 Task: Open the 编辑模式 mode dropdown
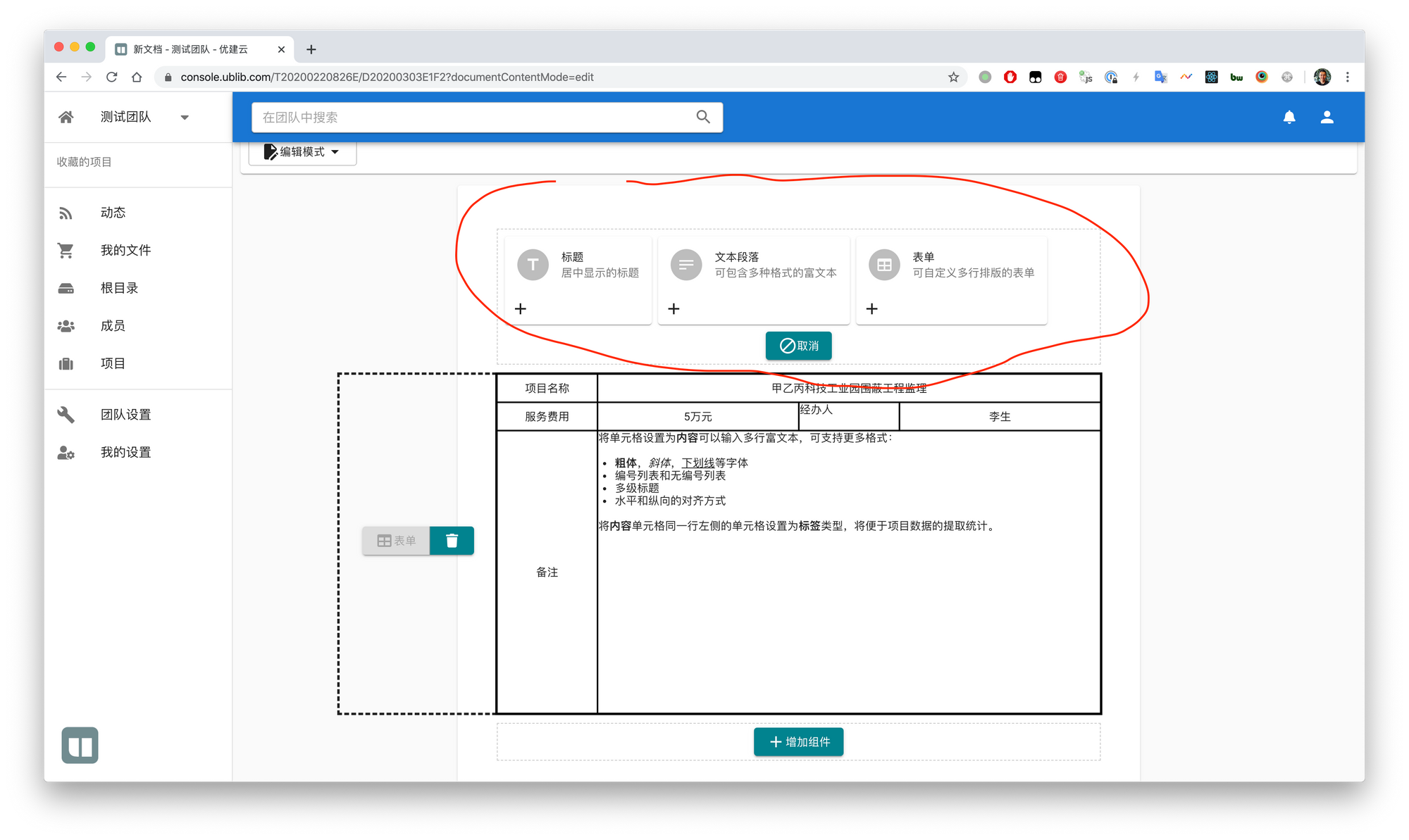click(x=302, y=152)
